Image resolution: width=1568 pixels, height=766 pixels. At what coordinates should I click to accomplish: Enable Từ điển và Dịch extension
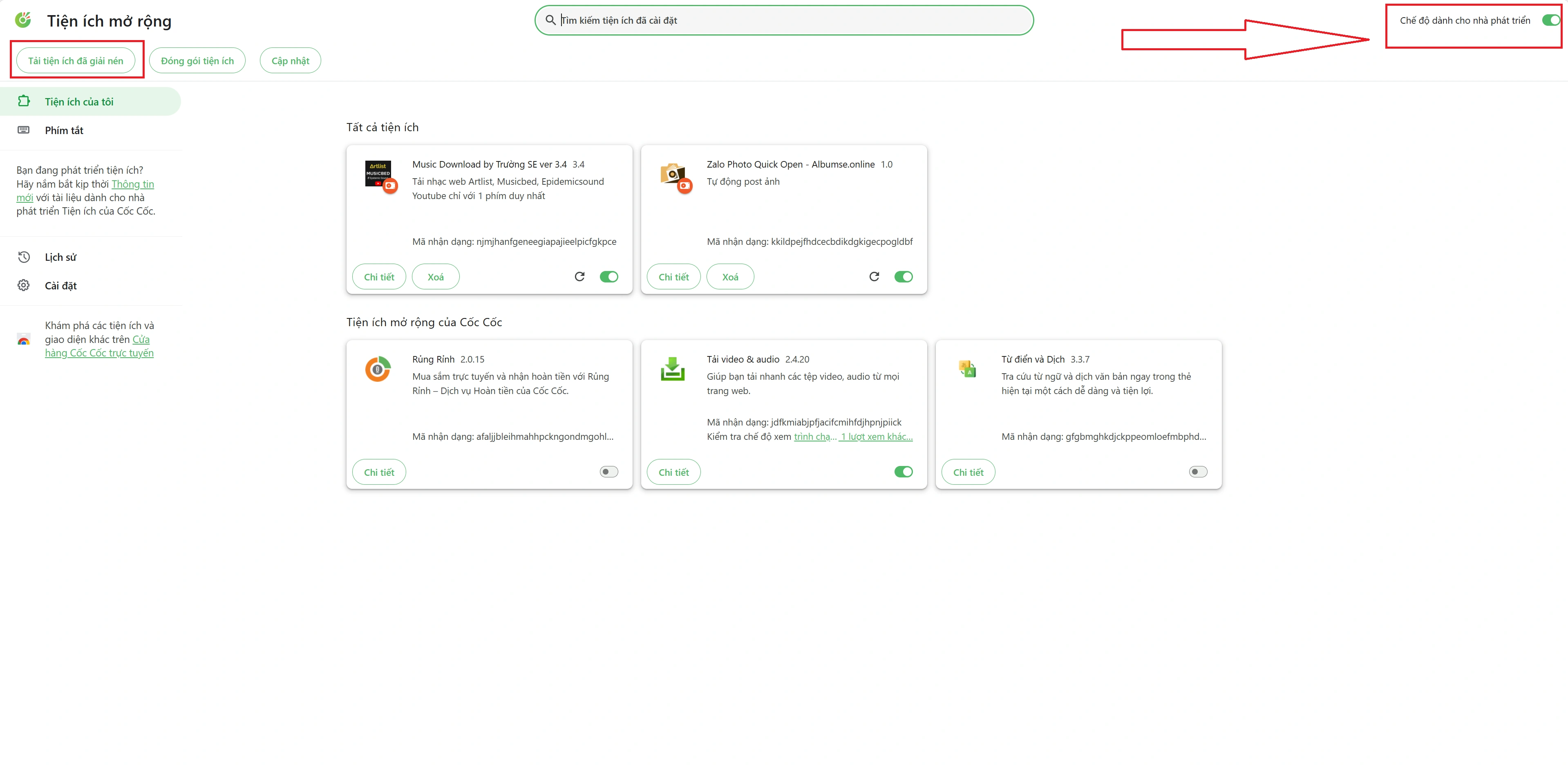(1198, 472)
